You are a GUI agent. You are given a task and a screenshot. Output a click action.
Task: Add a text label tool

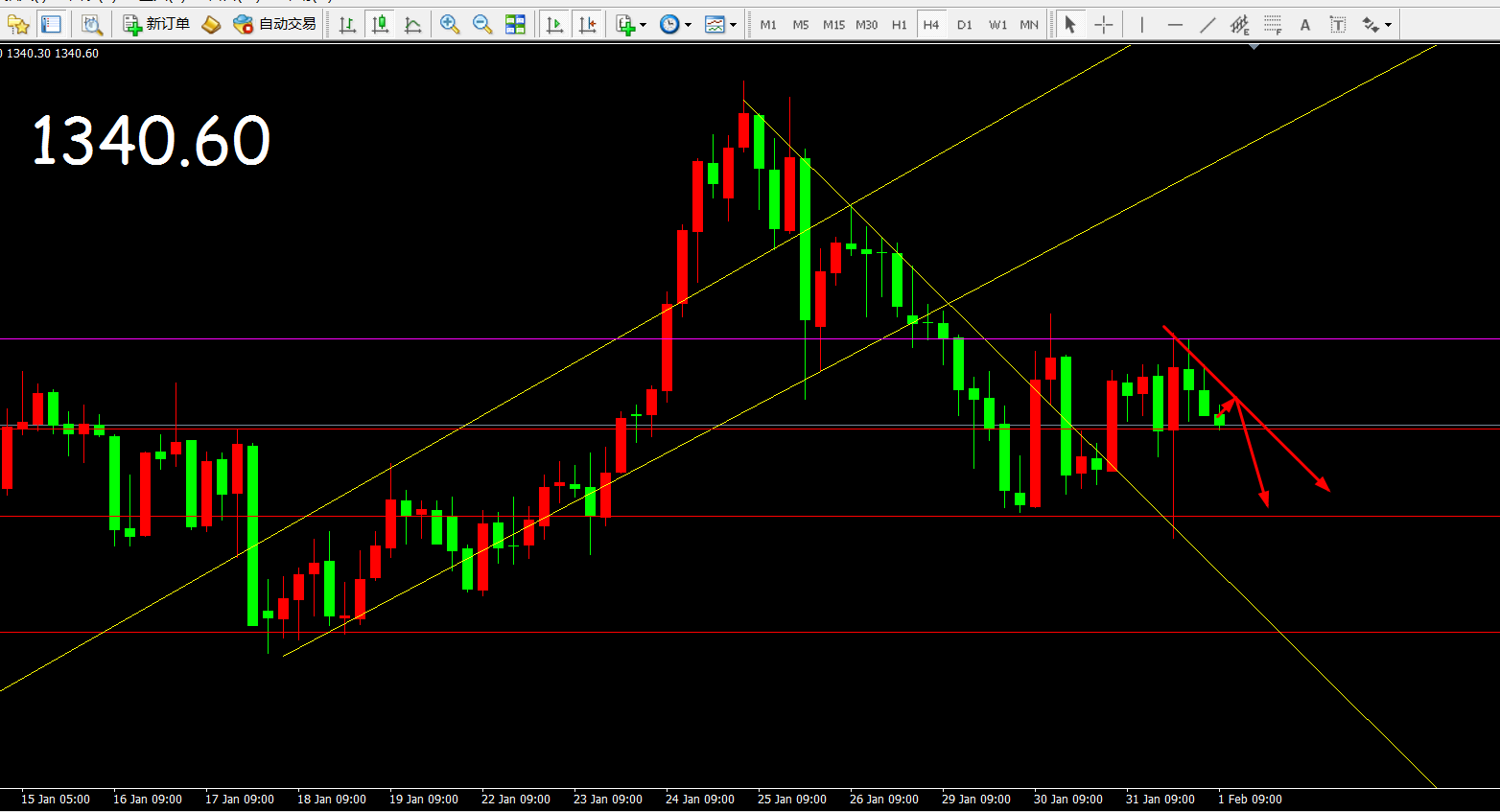[x=1304, y=25]
